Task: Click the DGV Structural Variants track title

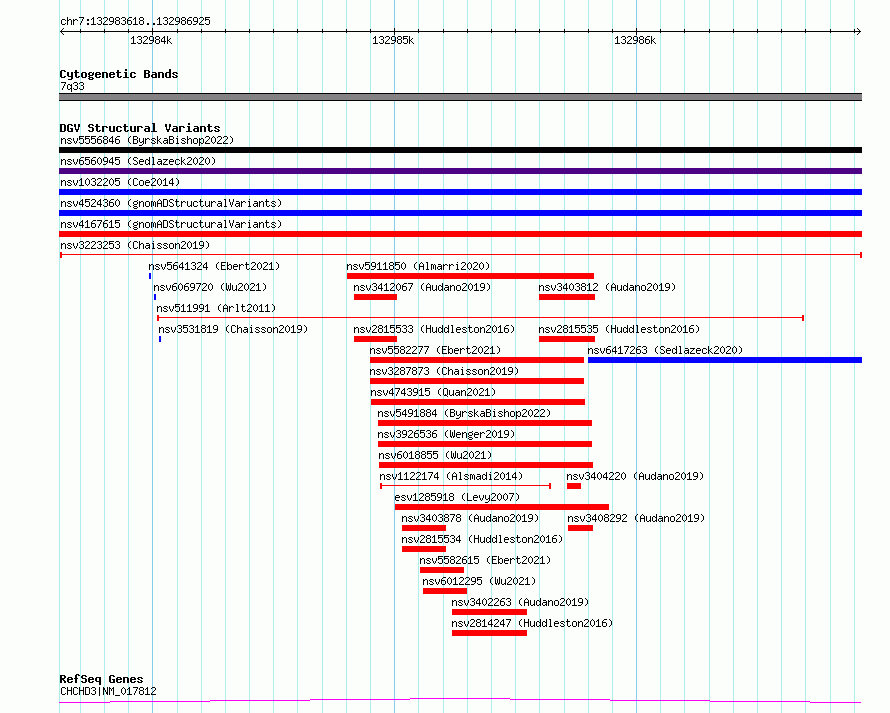Action: tap(140, 128)
